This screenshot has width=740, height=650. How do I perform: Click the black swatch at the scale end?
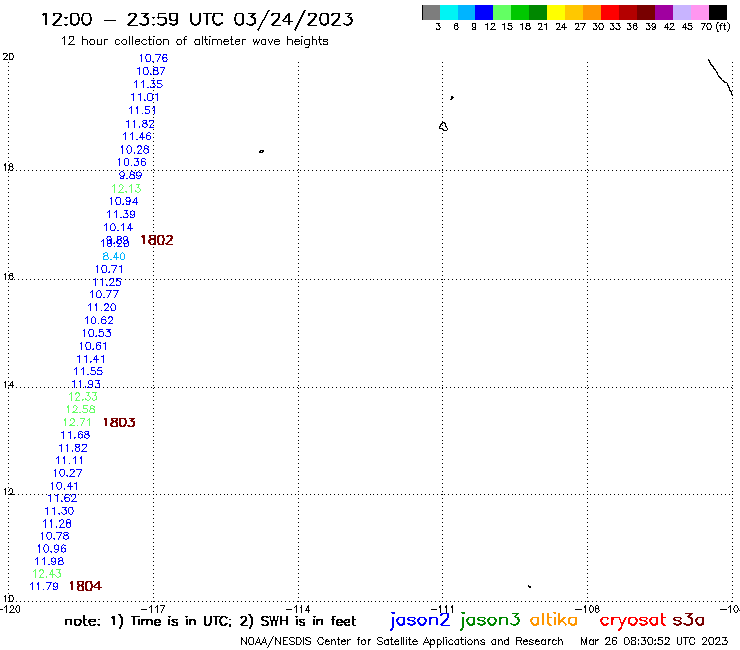(717, 12)
